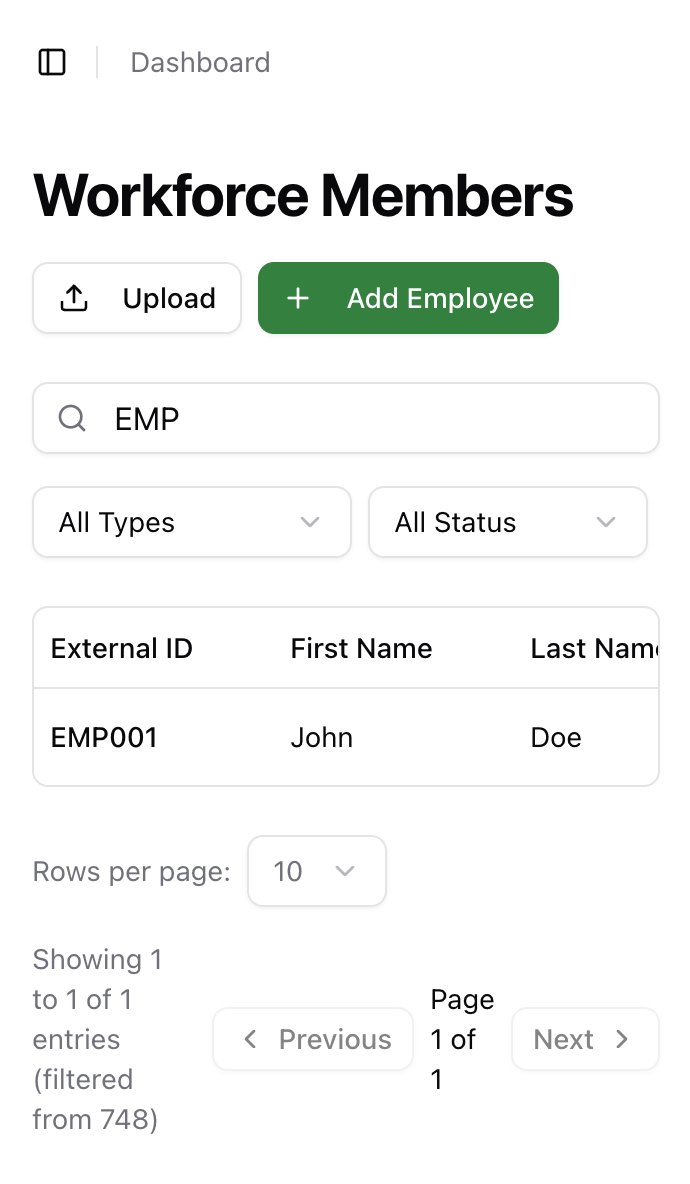Sort by First Name column header
This screenshot has height=1184, width=690.
[361, 648]
